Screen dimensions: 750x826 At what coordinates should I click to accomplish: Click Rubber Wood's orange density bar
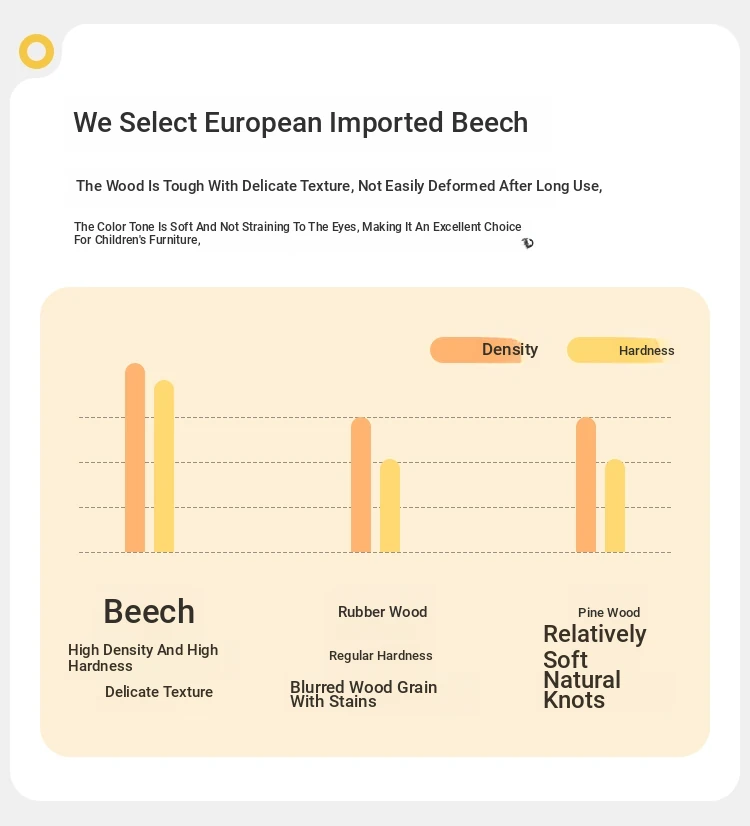(x=361, y=485)
